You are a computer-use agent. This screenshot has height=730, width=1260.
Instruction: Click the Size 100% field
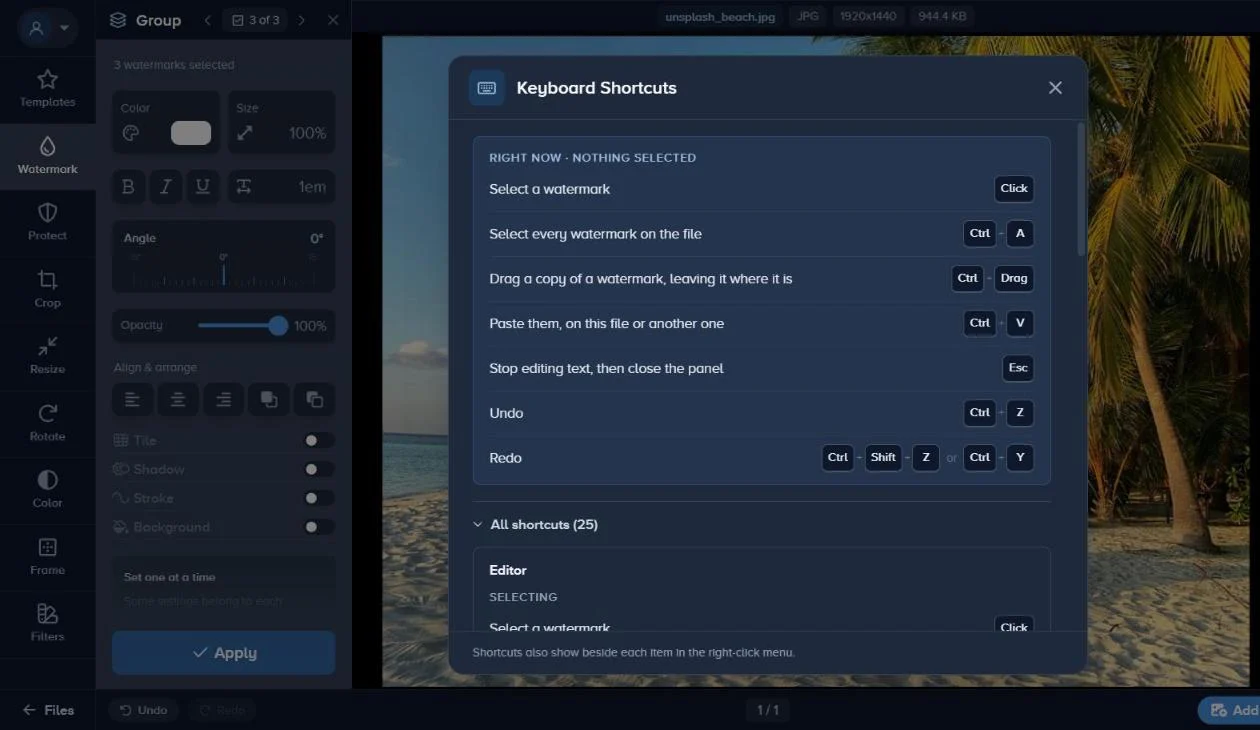pyautogui.click(x=282, y=122)
